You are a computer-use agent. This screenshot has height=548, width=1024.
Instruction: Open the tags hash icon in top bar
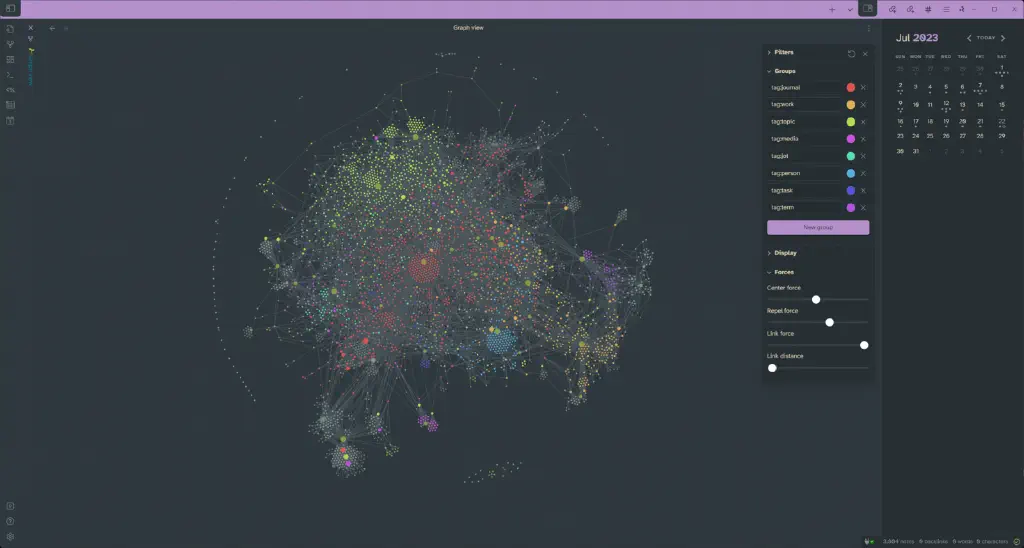[x=928, y=9]
